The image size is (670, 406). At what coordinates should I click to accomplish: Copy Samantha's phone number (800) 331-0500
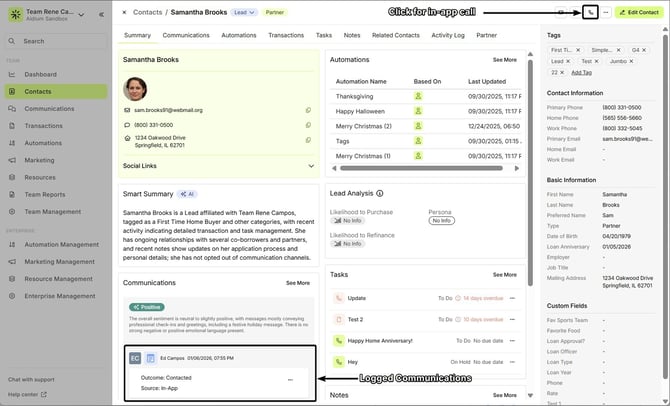(308, 124)
